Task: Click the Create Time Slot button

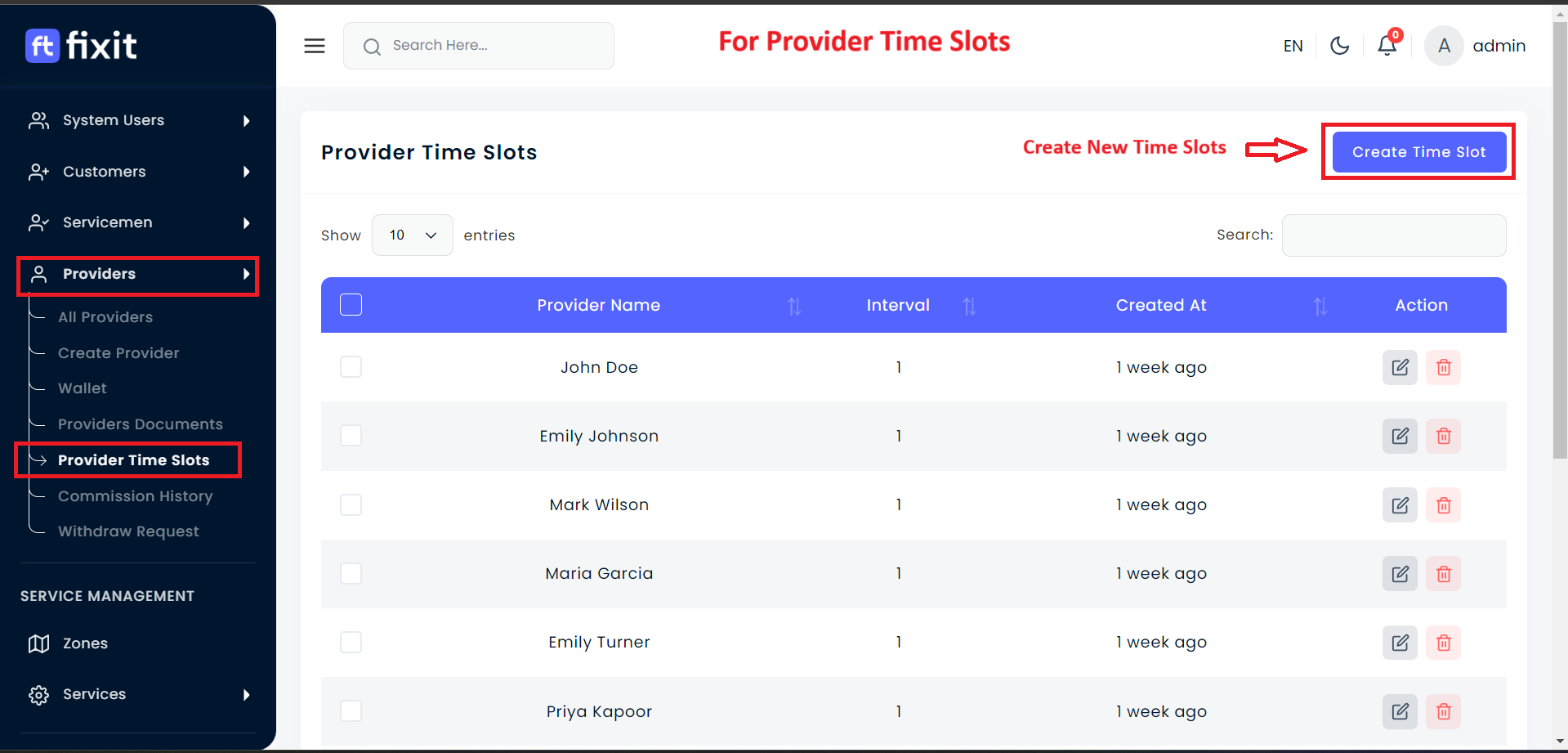Action: coord(1418,152)
